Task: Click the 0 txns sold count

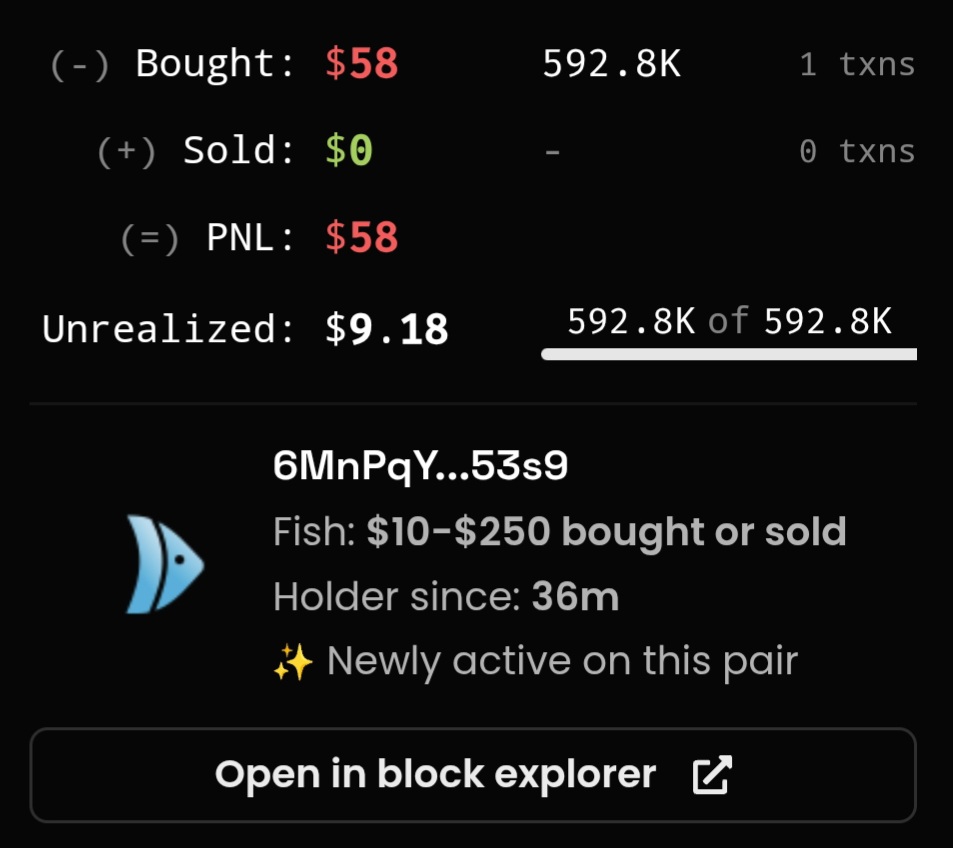Action: 857,151
